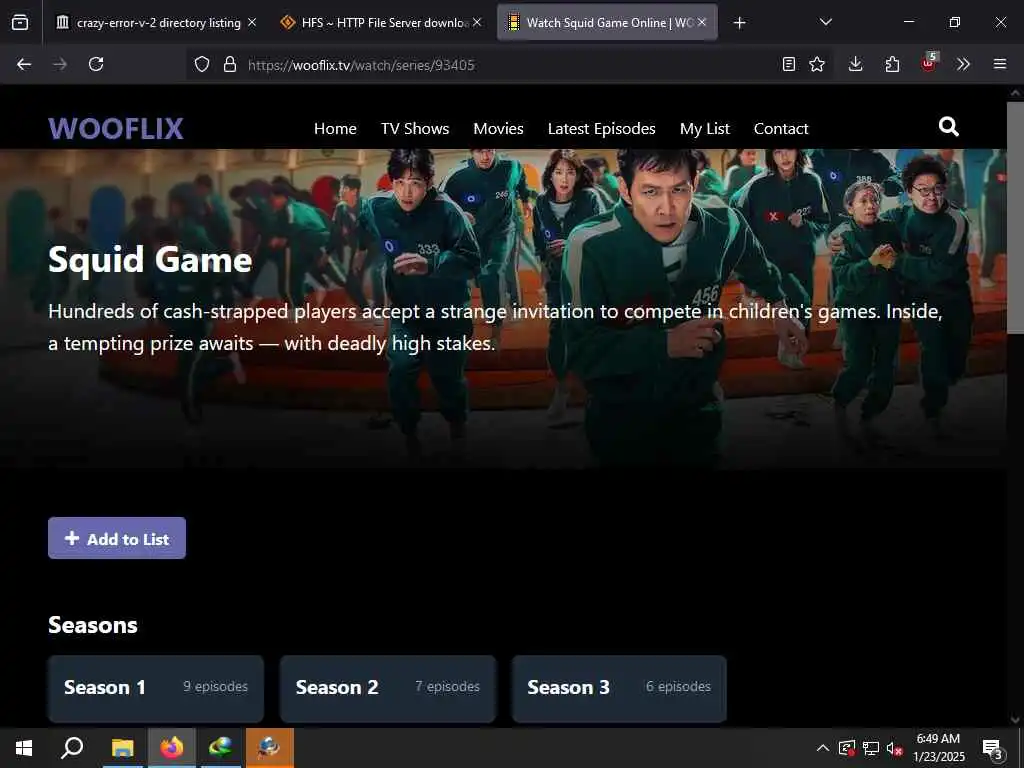Image resolution: width=1024 pixels, height=768 pixels.
Task: Open the extensions puzzle icon
Action: tap(892, 64)
